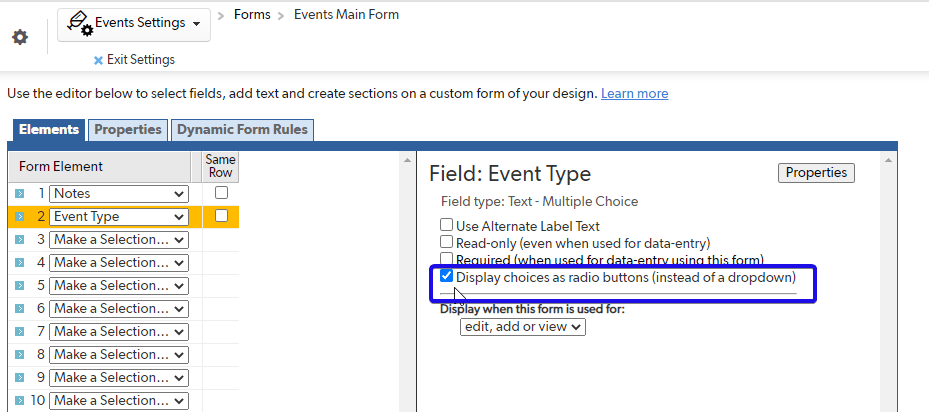
Task: Click the Properties button for Event Type
Action: point(816,173)
